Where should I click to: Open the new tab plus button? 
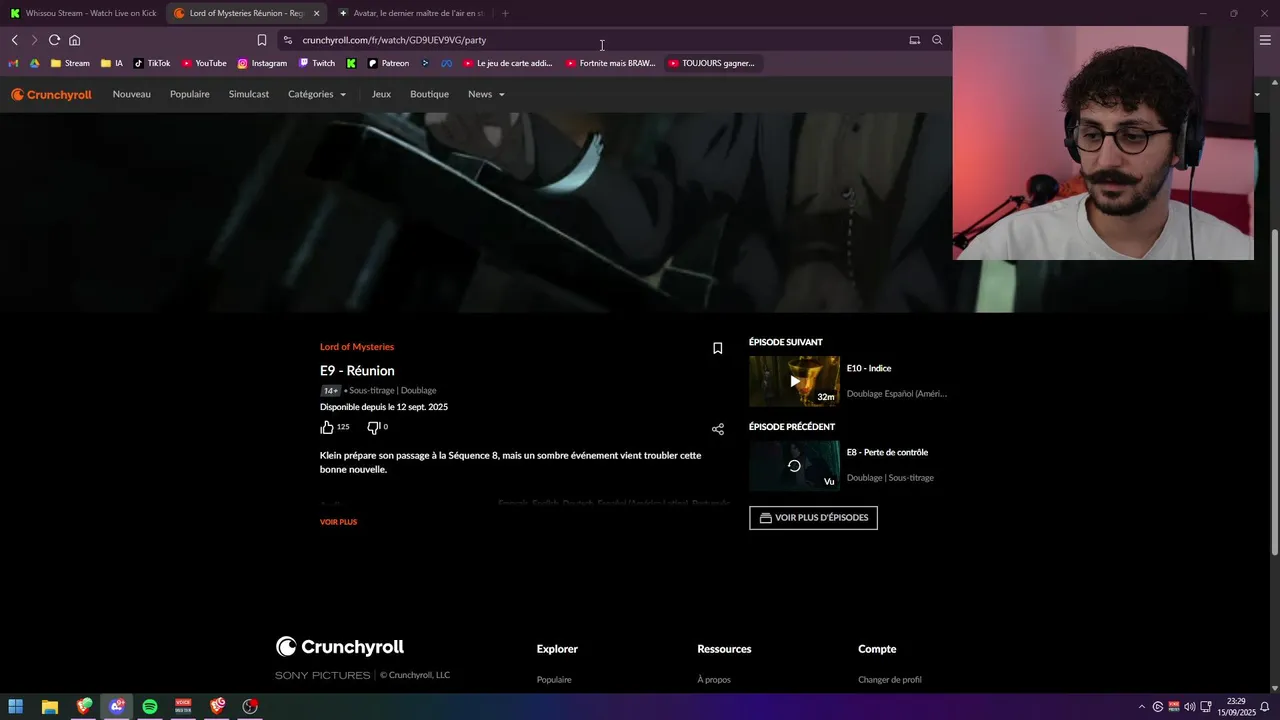click(x=505, y=13)
